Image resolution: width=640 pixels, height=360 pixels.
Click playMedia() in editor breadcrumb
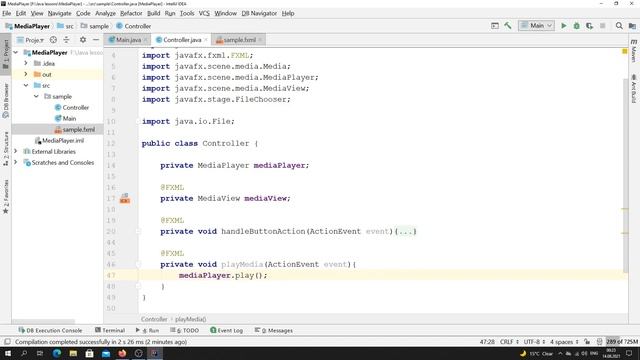click(x=191, y=319)
